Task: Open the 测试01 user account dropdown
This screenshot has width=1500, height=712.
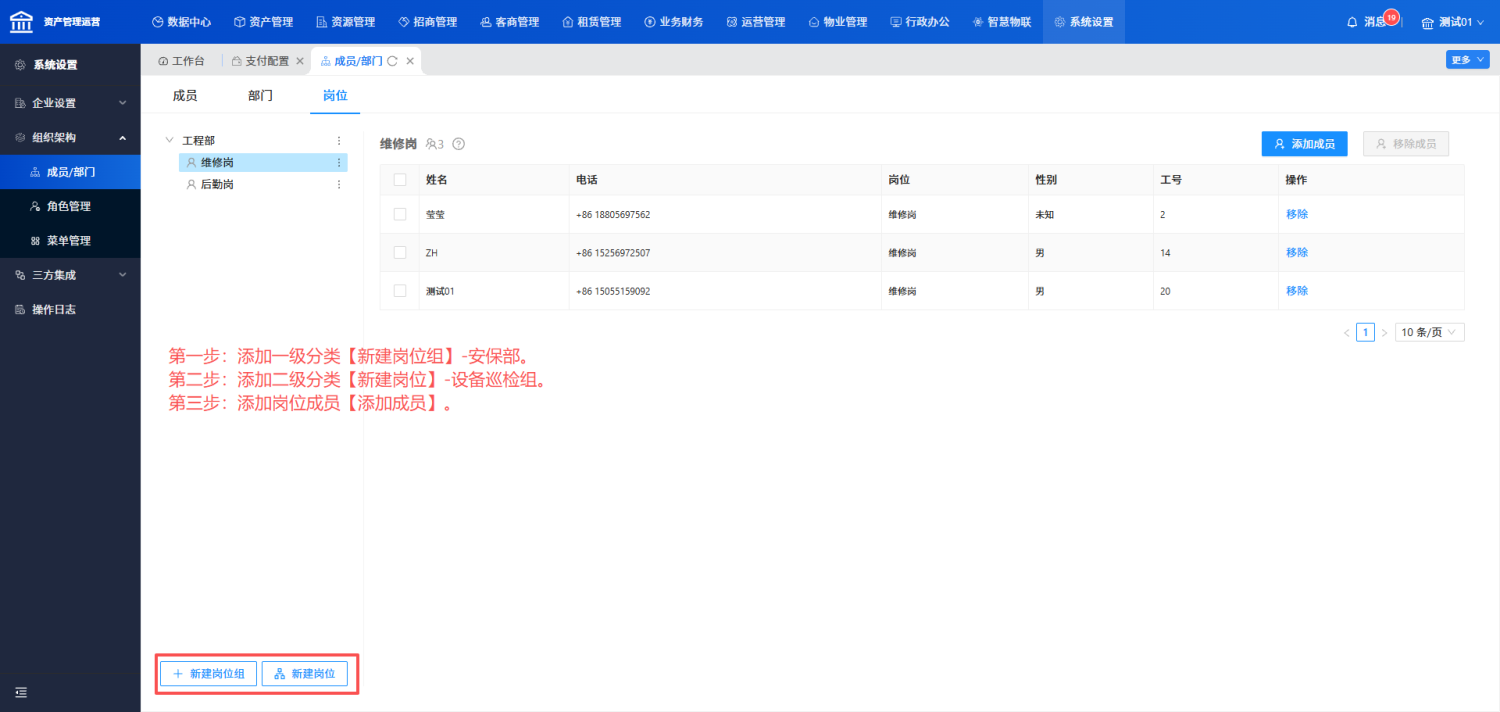Action: [x=1453, y=22]
